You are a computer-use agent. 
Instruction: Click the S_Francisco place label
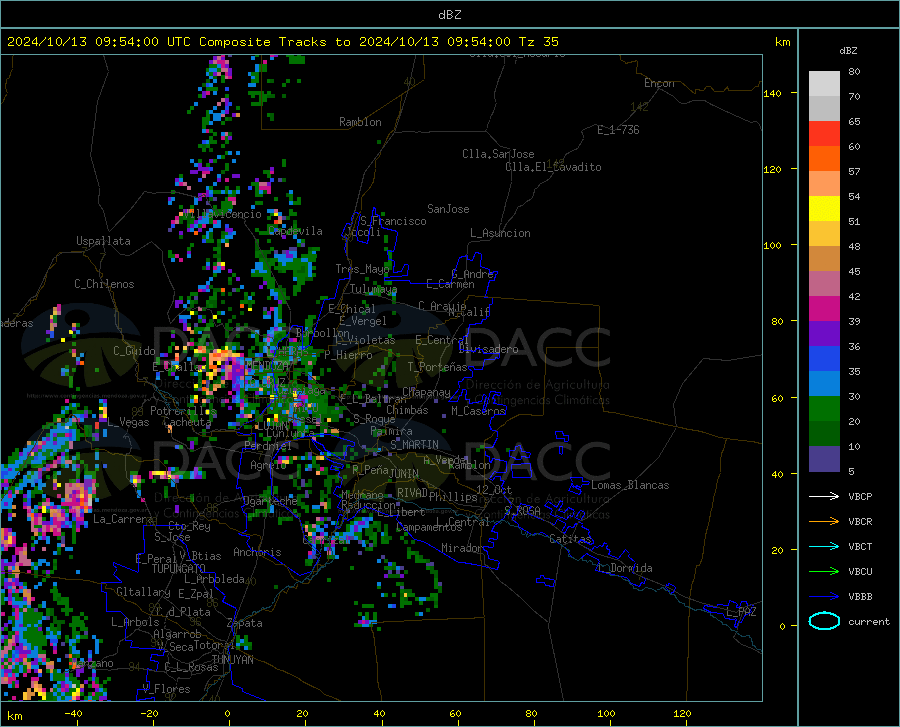tap(393, 221)
